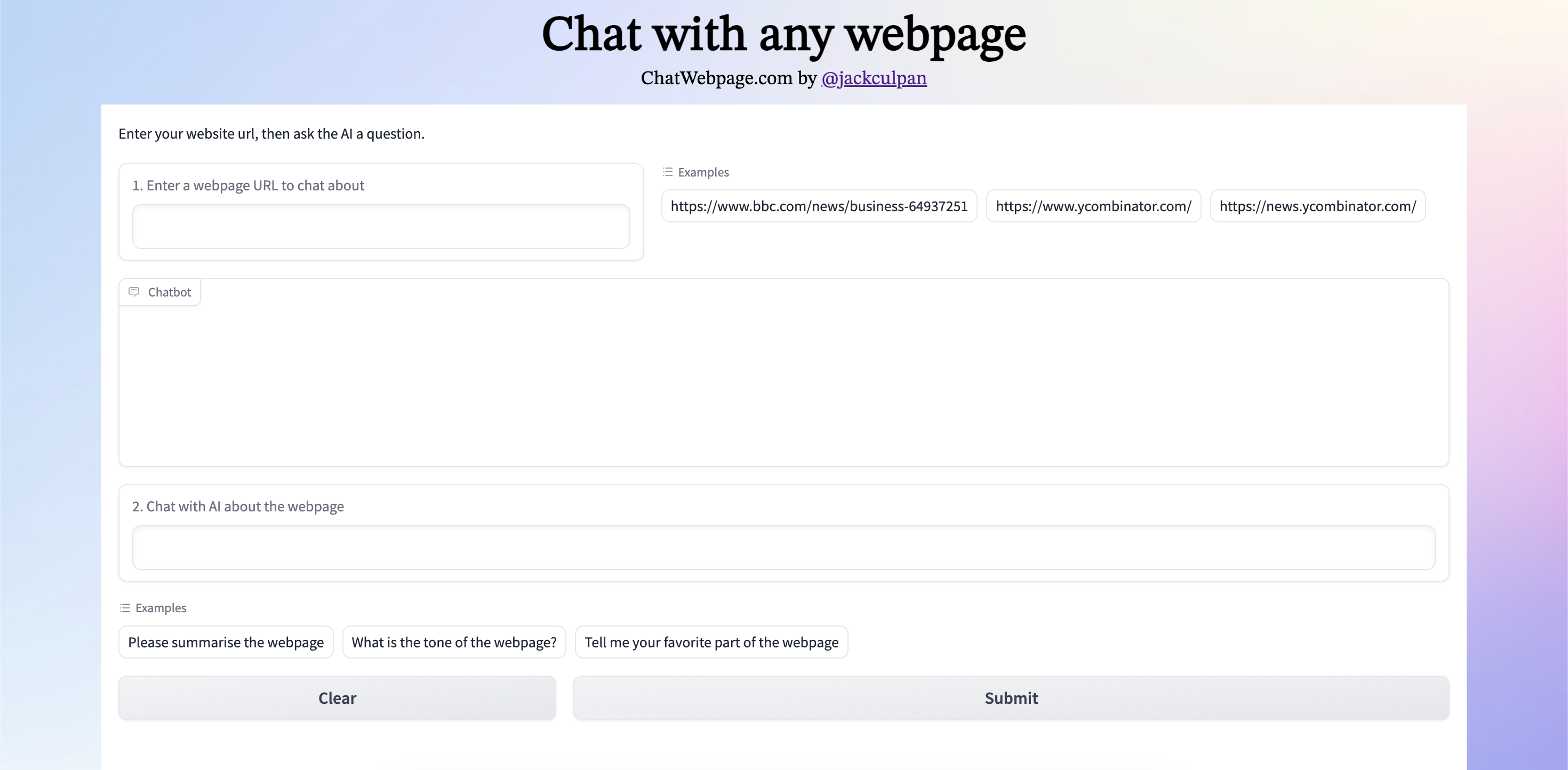
Task: Select the https://news.ycombinator.com/ example URL
Action: pos(1317,206)
